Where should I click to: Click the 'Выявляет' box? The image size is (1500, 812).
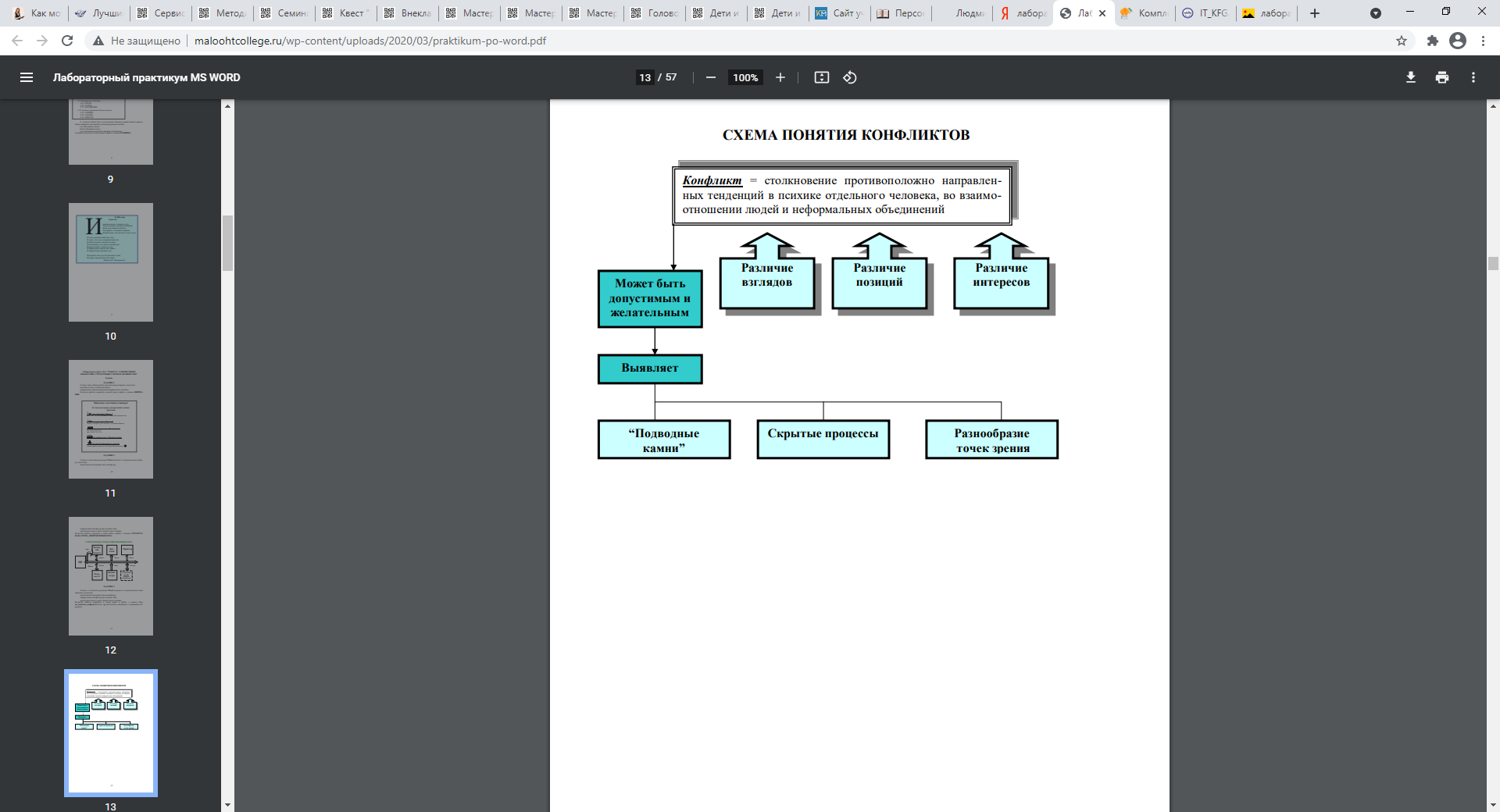(x=650, y=369)
